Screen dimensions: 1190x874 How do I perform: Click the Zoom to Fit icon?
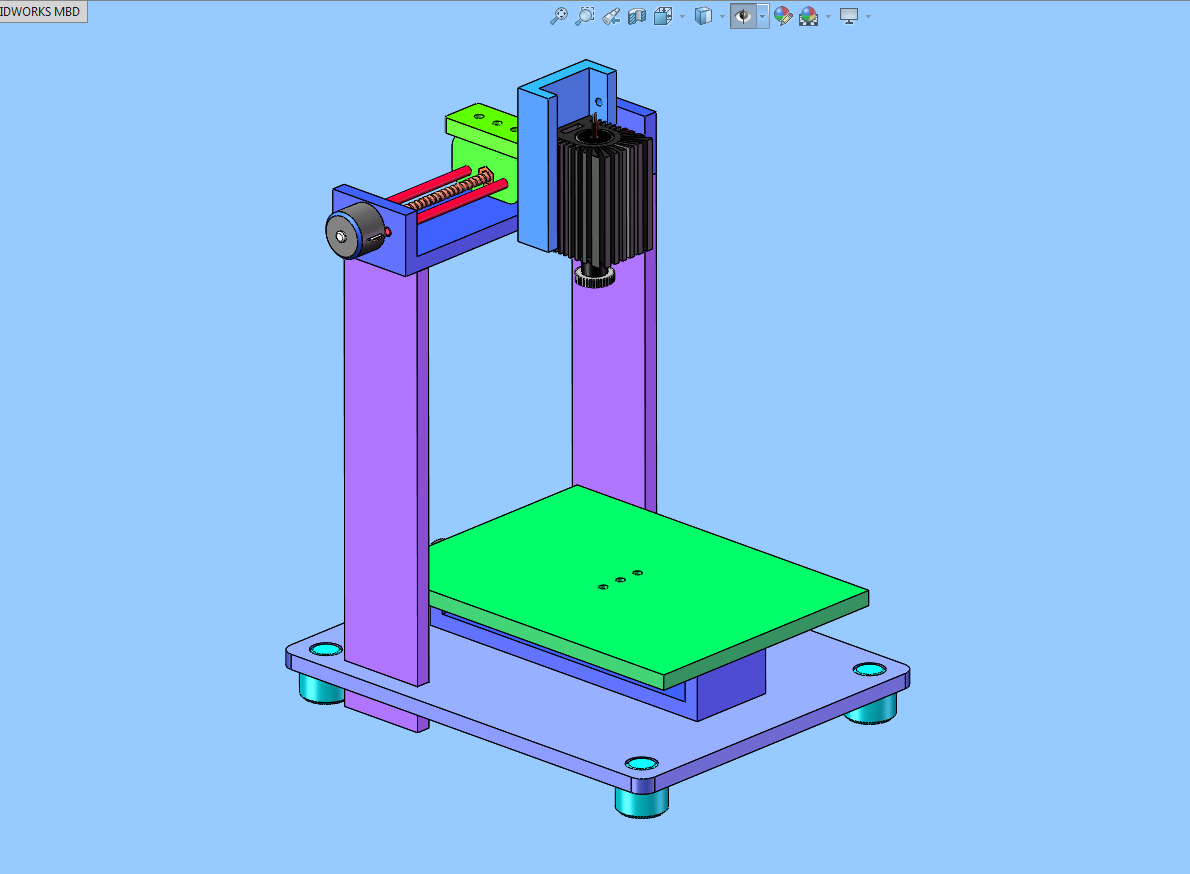pos(559,16)
